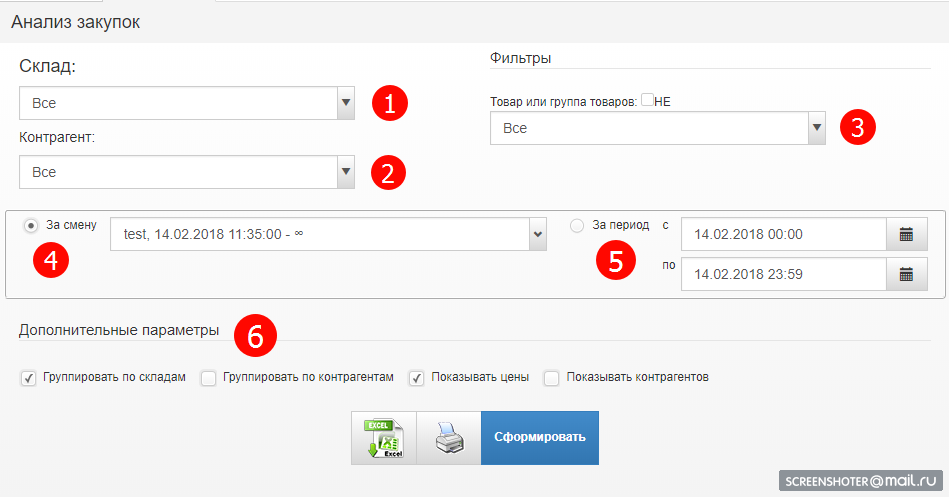Image resolution: width=949 pixels, height=497 pixels.
Task: Click red marker number 6
Action: pos(255,337)
